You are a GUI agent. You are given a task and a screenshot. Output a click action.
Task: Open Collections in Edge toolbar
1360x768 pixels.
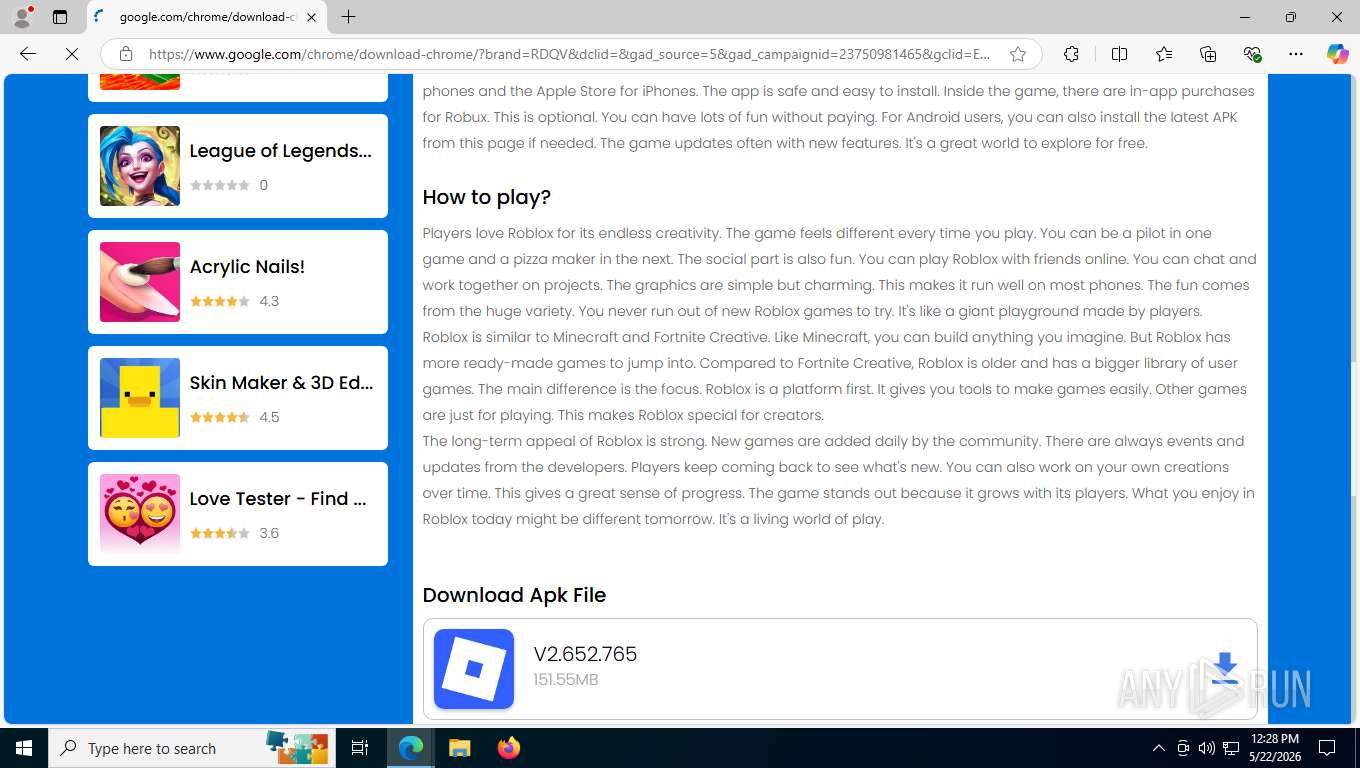[1208, 54]
